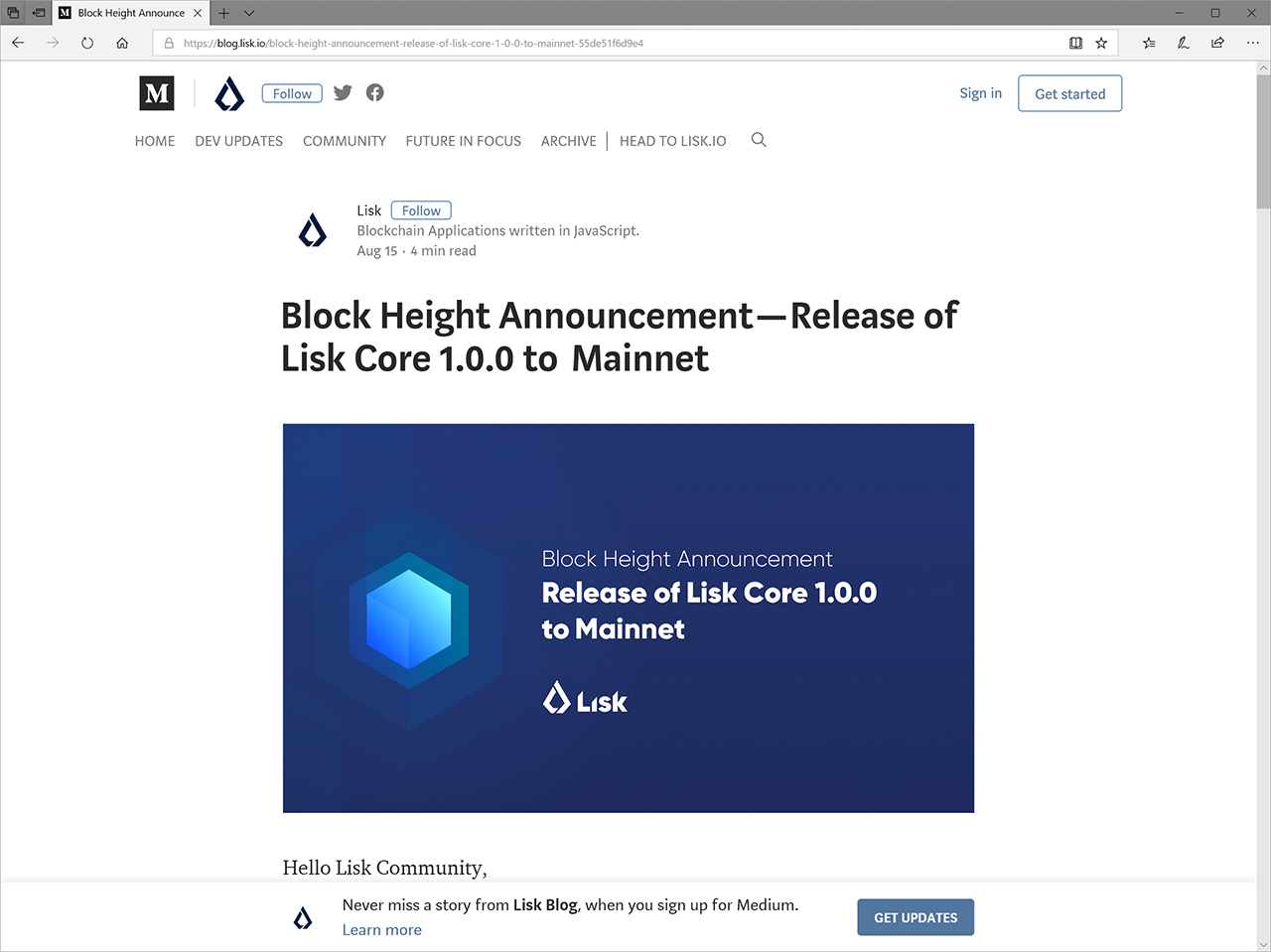Open Lisk's Facebook page icon
Viewport: 1271px width, 952px height.
pos(374,92)
